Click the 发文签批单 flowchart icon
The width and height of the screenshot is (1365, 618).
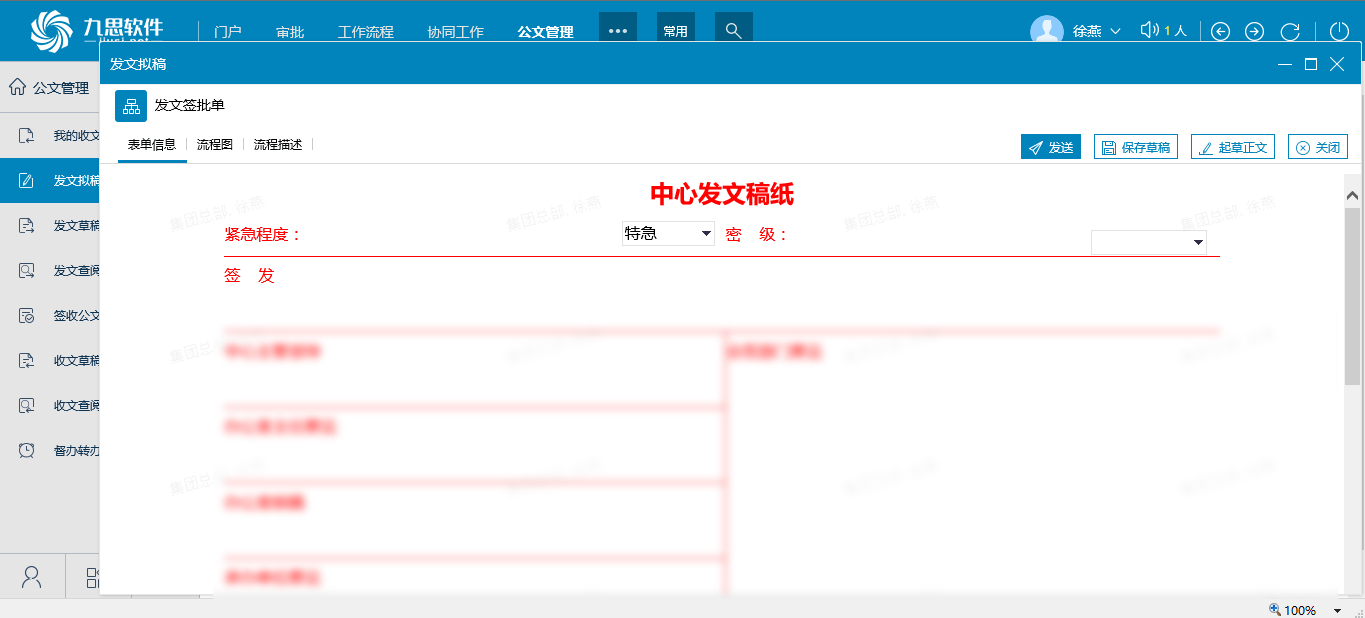[x=131, y=106]
